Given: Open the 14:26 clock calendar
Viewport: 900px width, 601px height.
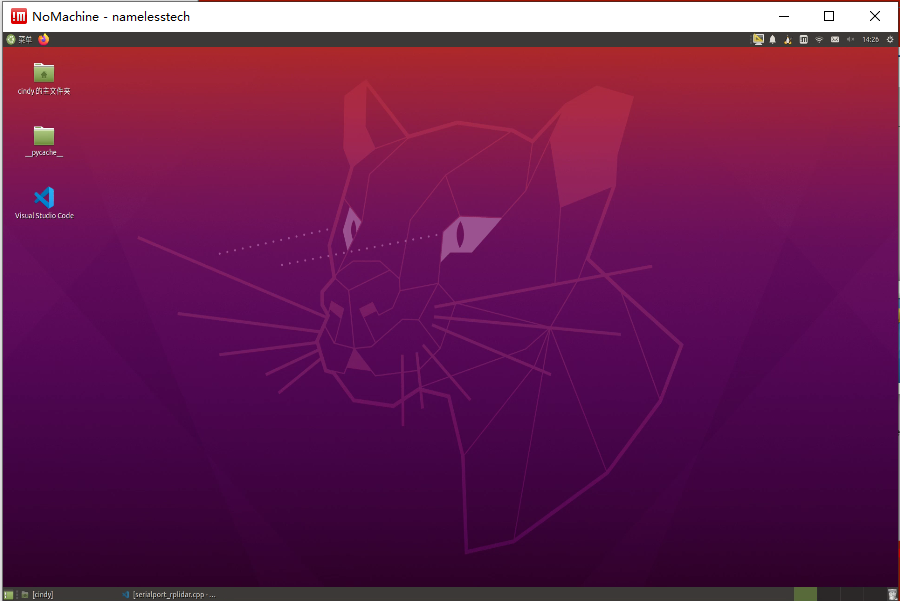Looking at the screenshot, I should pos(870,40).
